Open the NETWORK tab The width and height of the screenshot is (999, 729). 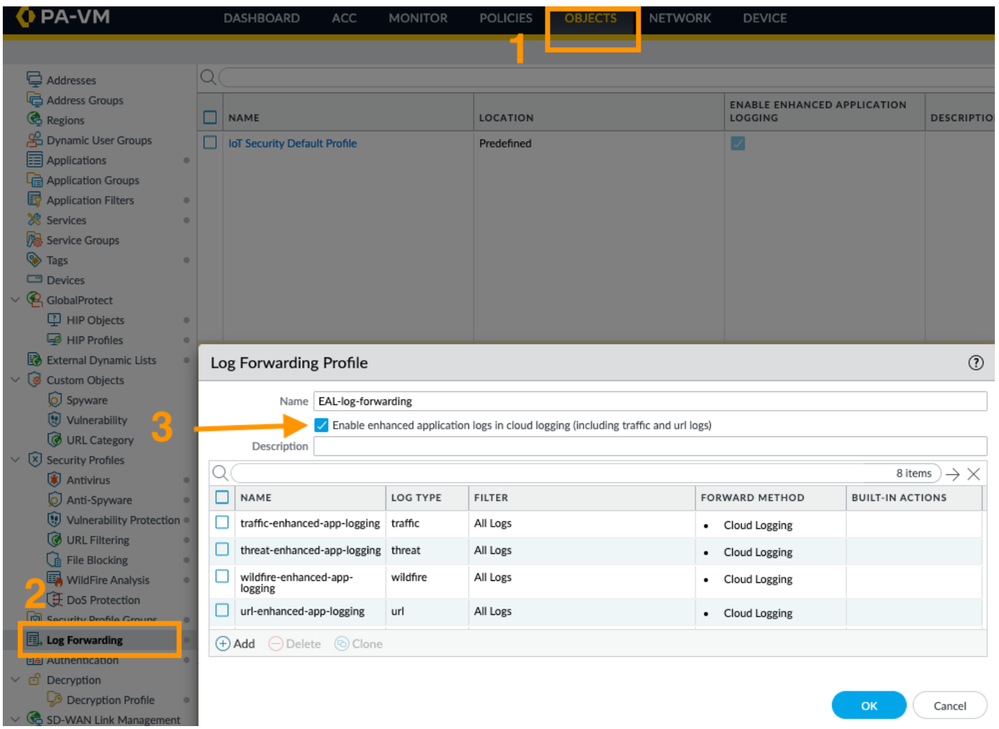[680, 18]
